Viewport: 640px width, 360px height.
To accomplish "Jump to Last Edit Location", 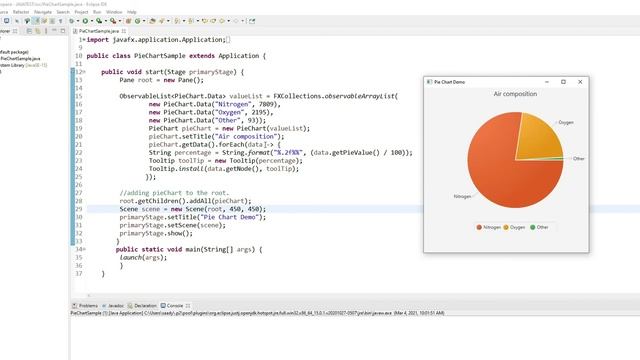I will tap(204, 21).
